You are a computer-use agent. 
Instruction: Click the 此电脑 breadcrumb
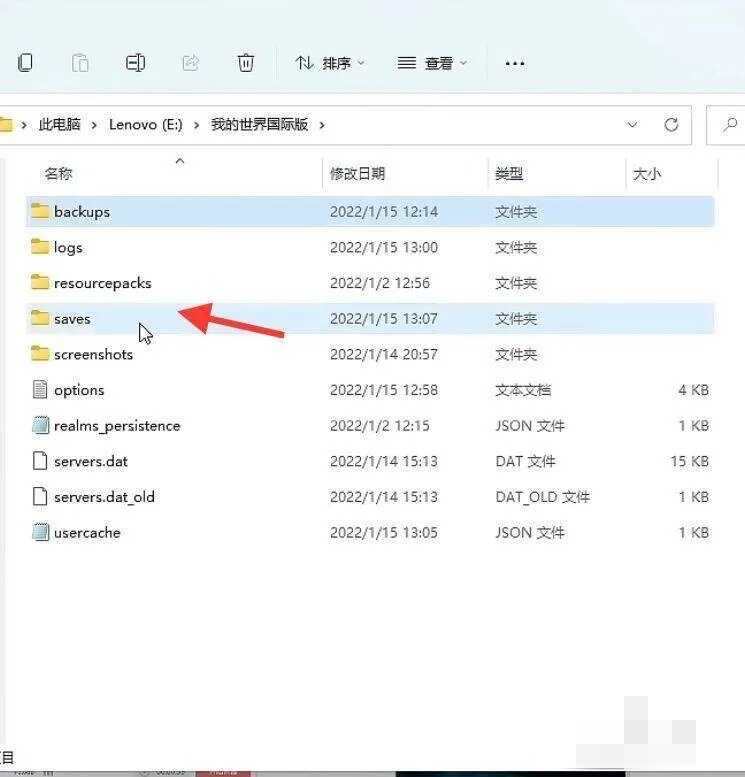tap(59, 125)
